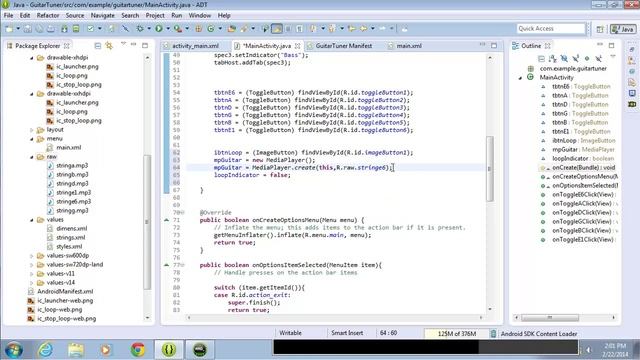Screen dimensions: 640x360
Task: Open the Android Virtual Device Manager icon
Action: pyautogui.click(x=76, y=29)
